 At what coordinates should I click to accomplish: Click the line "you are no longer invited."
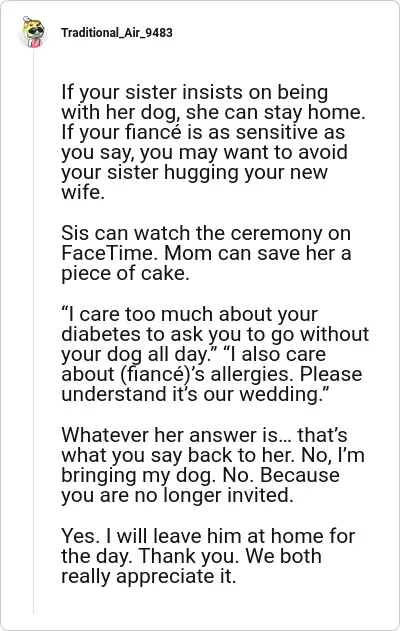pos(177,495)
